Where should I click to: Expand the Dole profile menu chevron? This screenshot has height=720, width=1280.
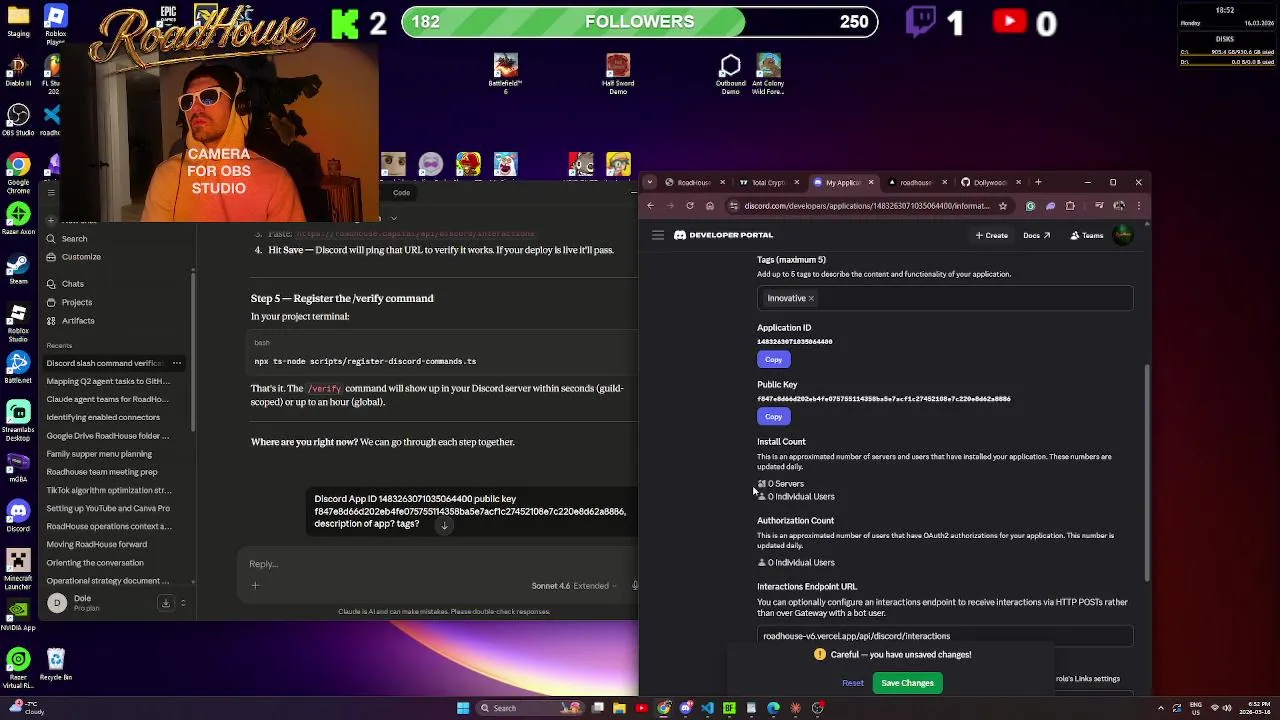pos(183,603)
